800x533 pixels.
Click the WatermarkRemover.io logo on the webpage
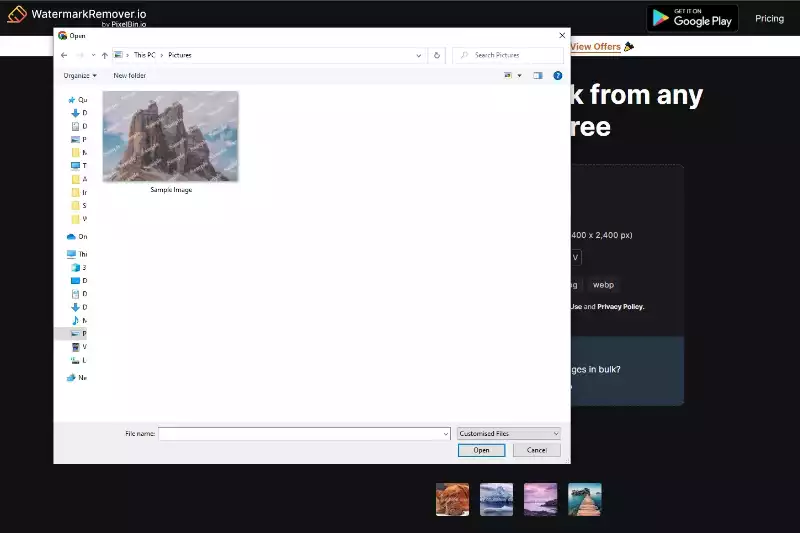click(77, 15)
